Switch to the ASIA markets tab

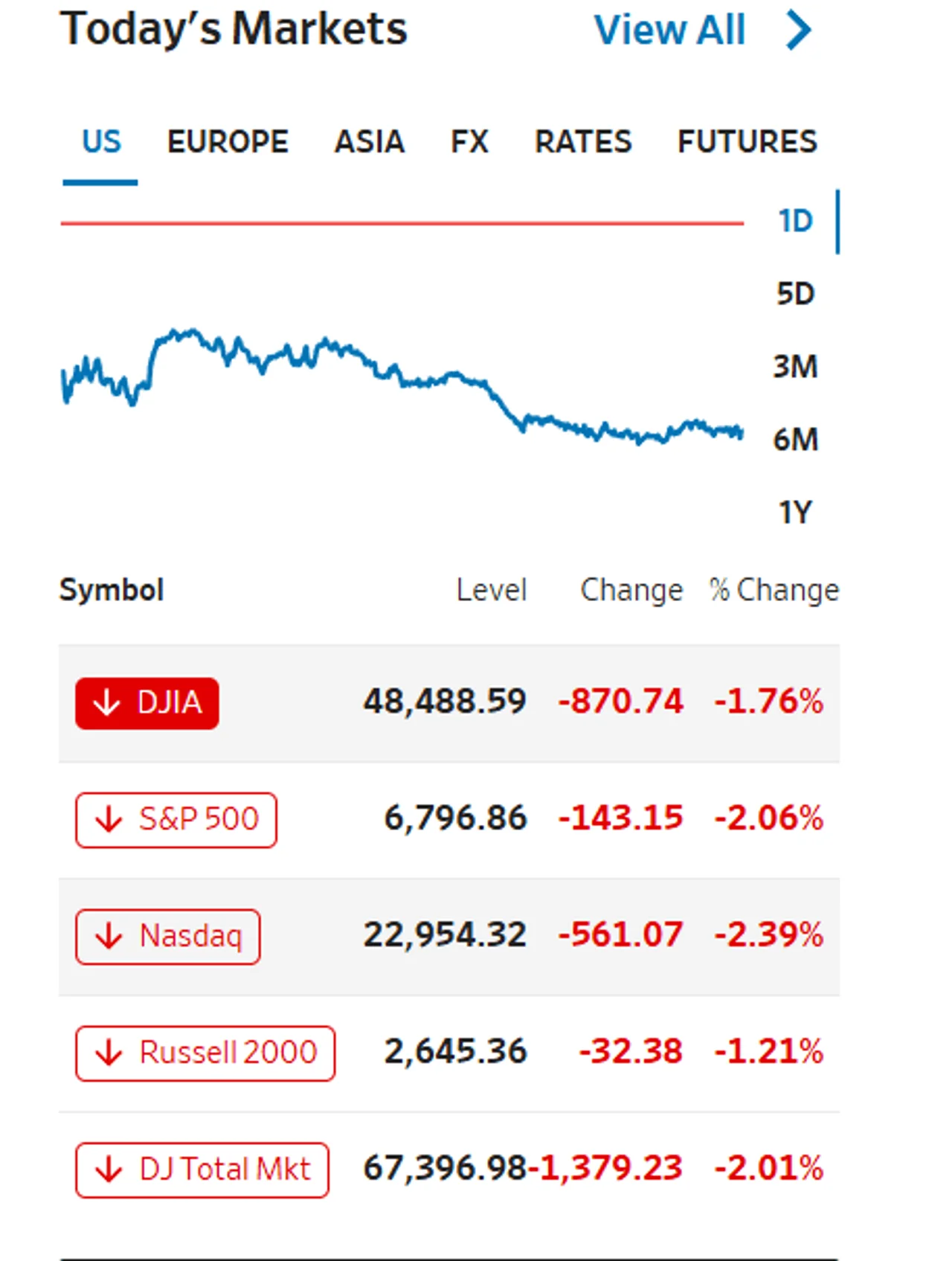tap(370, 141)
